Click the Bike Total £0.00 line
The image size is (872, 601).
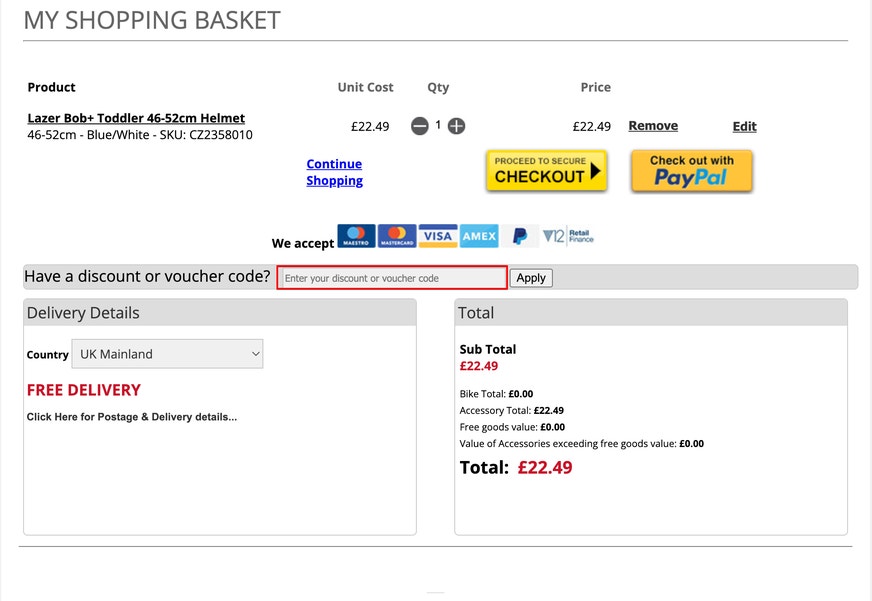tap(496, 394)
